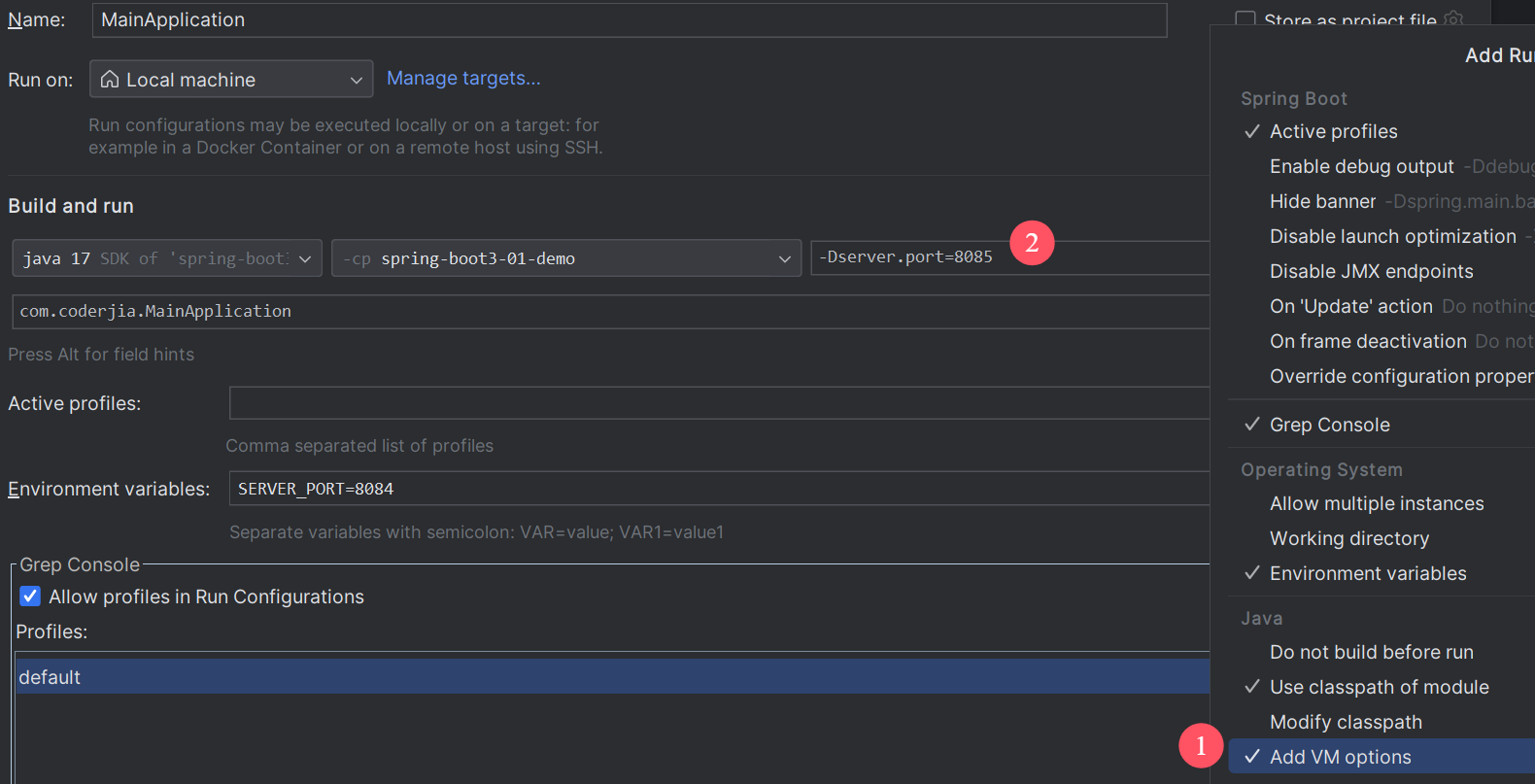
Task: Click the gear icon beside Store as project file
Action: pyautogui.click(x=1453, y=19)
